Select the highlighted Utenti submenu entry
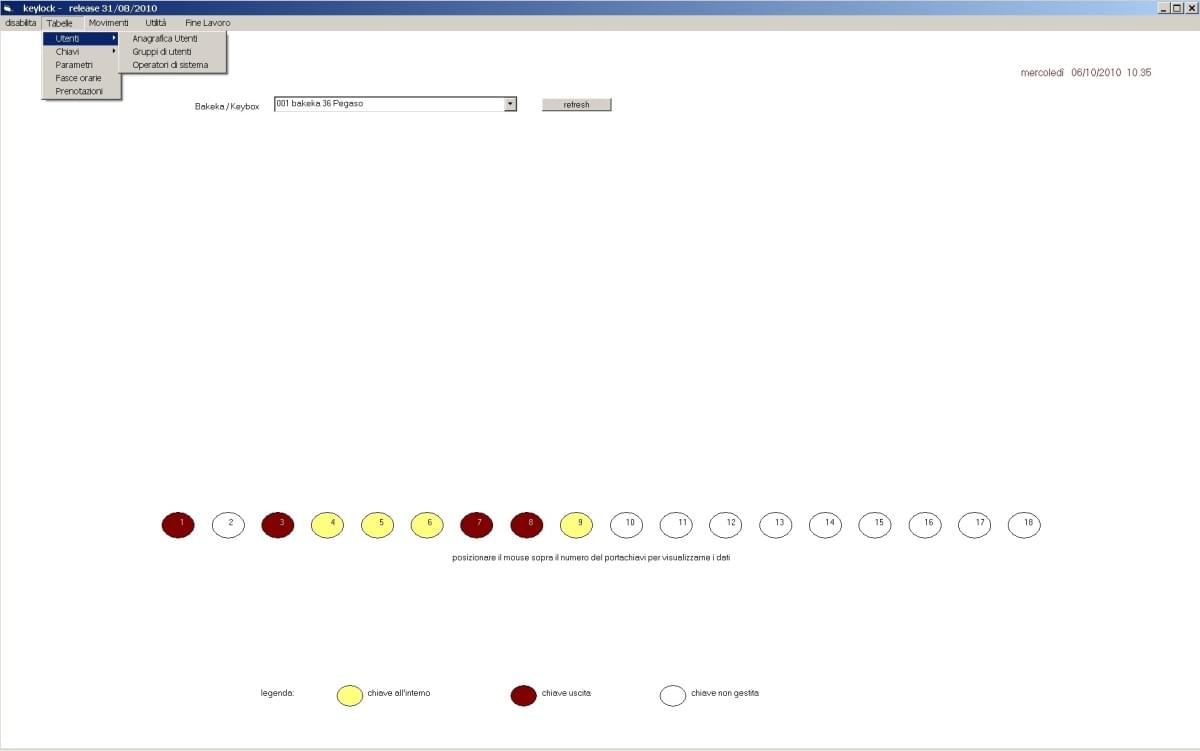1200x751 pixels. (80, 39)
